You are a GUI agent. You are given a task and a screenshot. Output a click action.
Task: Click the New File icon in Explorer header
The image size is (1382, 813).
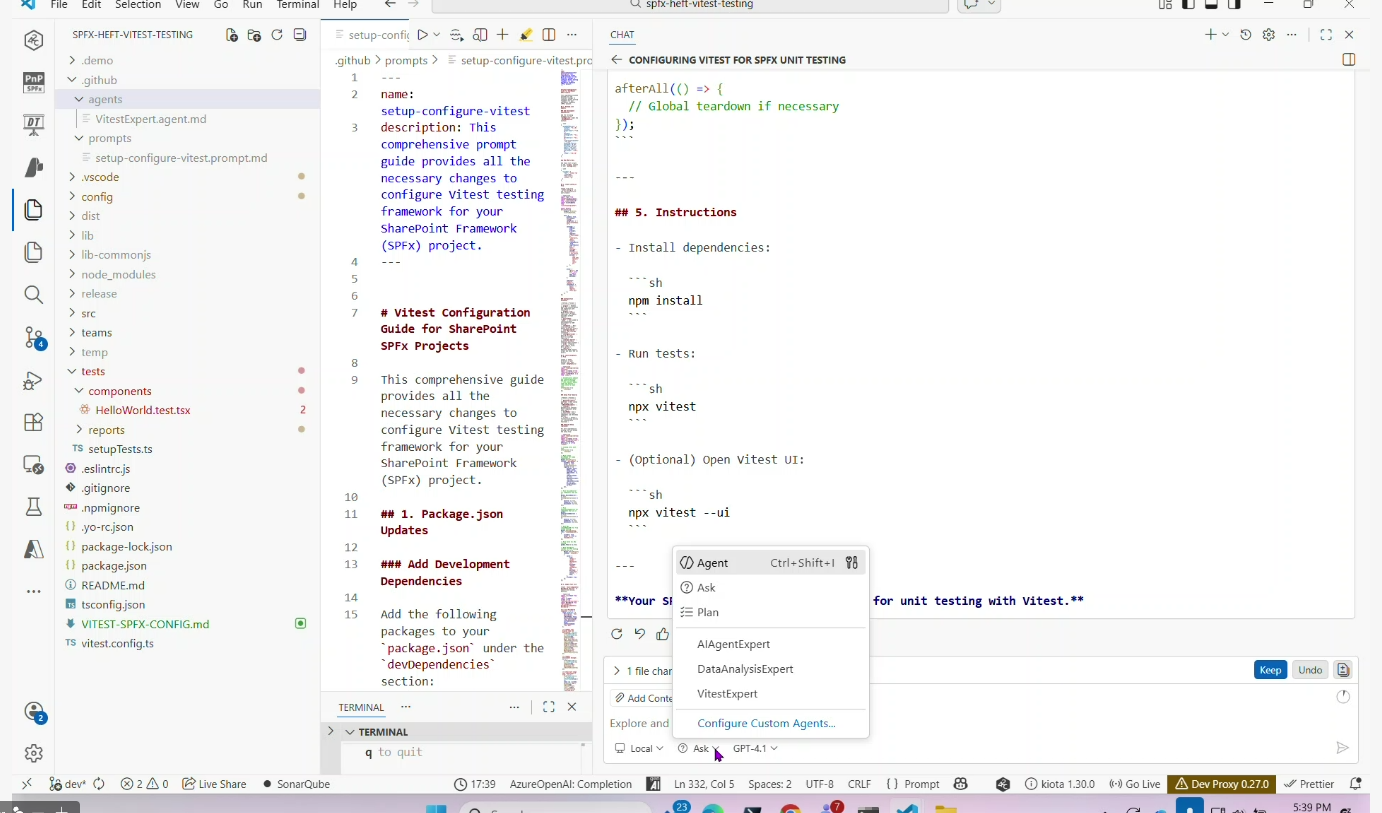click(x=232, y=35)
